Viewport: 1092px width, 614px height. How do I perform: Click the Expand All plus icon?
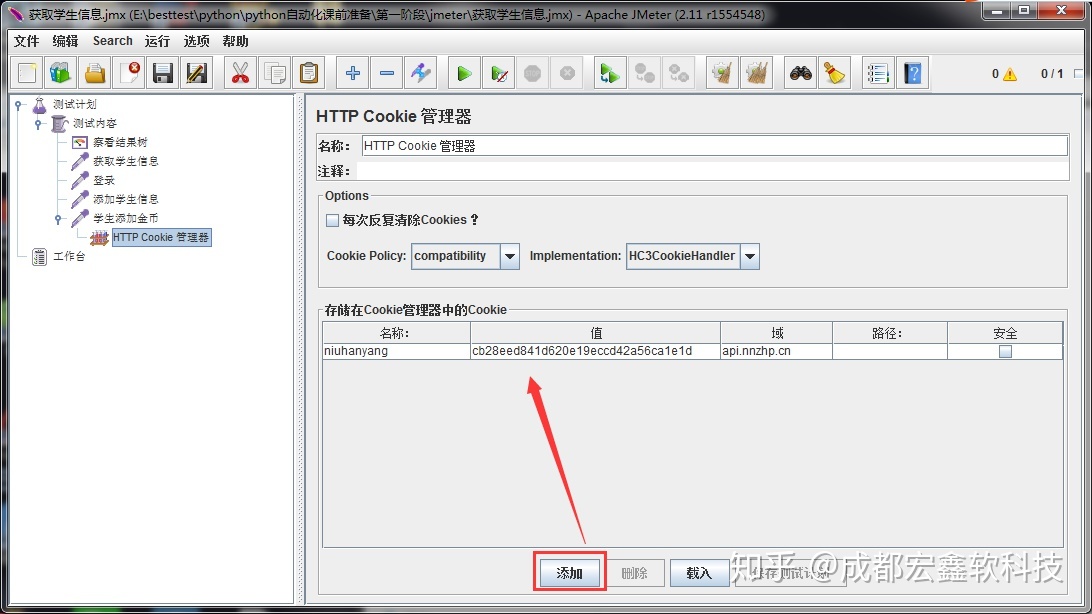tap(352, 73)
